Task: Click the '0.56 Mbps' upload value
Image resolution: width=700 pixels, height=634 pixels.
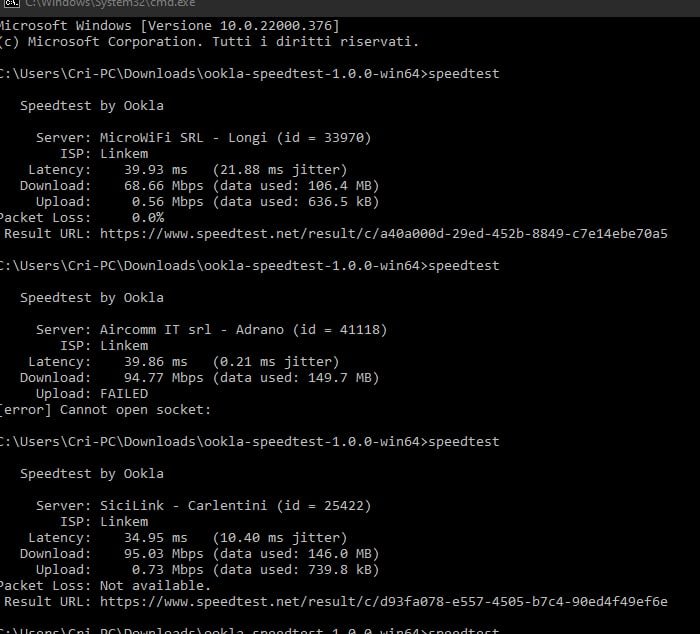Action: pyautogui.click(x=167, y=202)
